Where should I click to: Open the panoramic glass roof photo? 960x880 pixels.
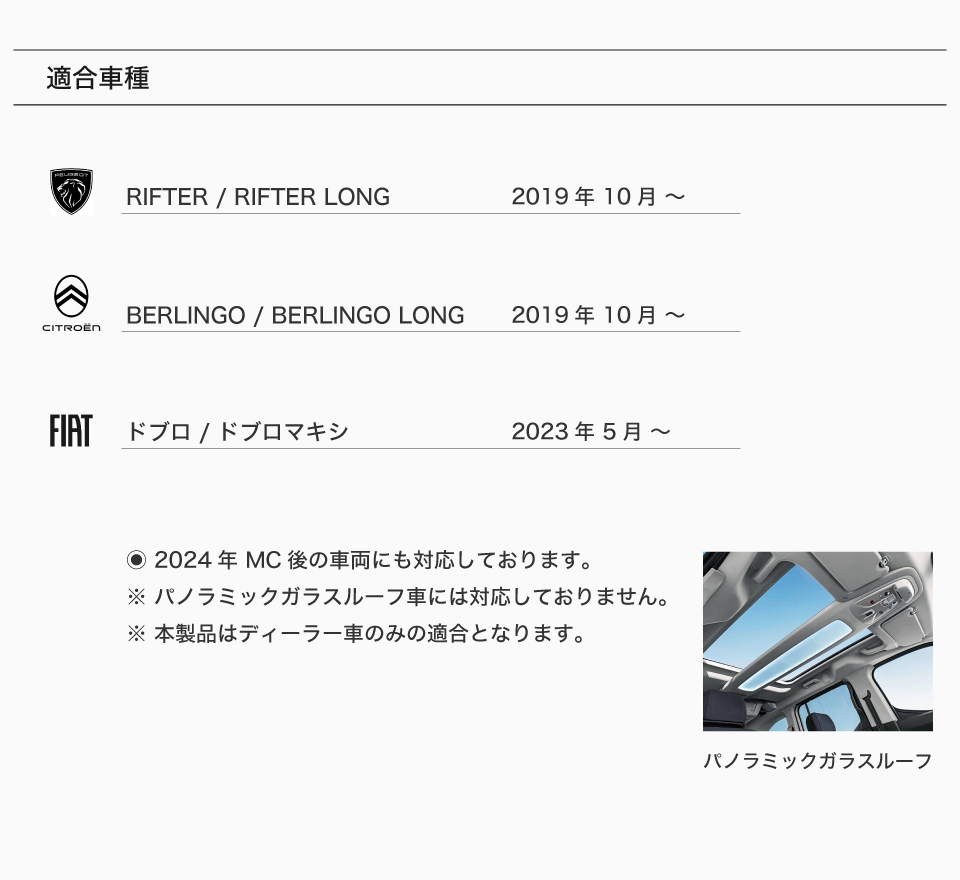point(817,641)
